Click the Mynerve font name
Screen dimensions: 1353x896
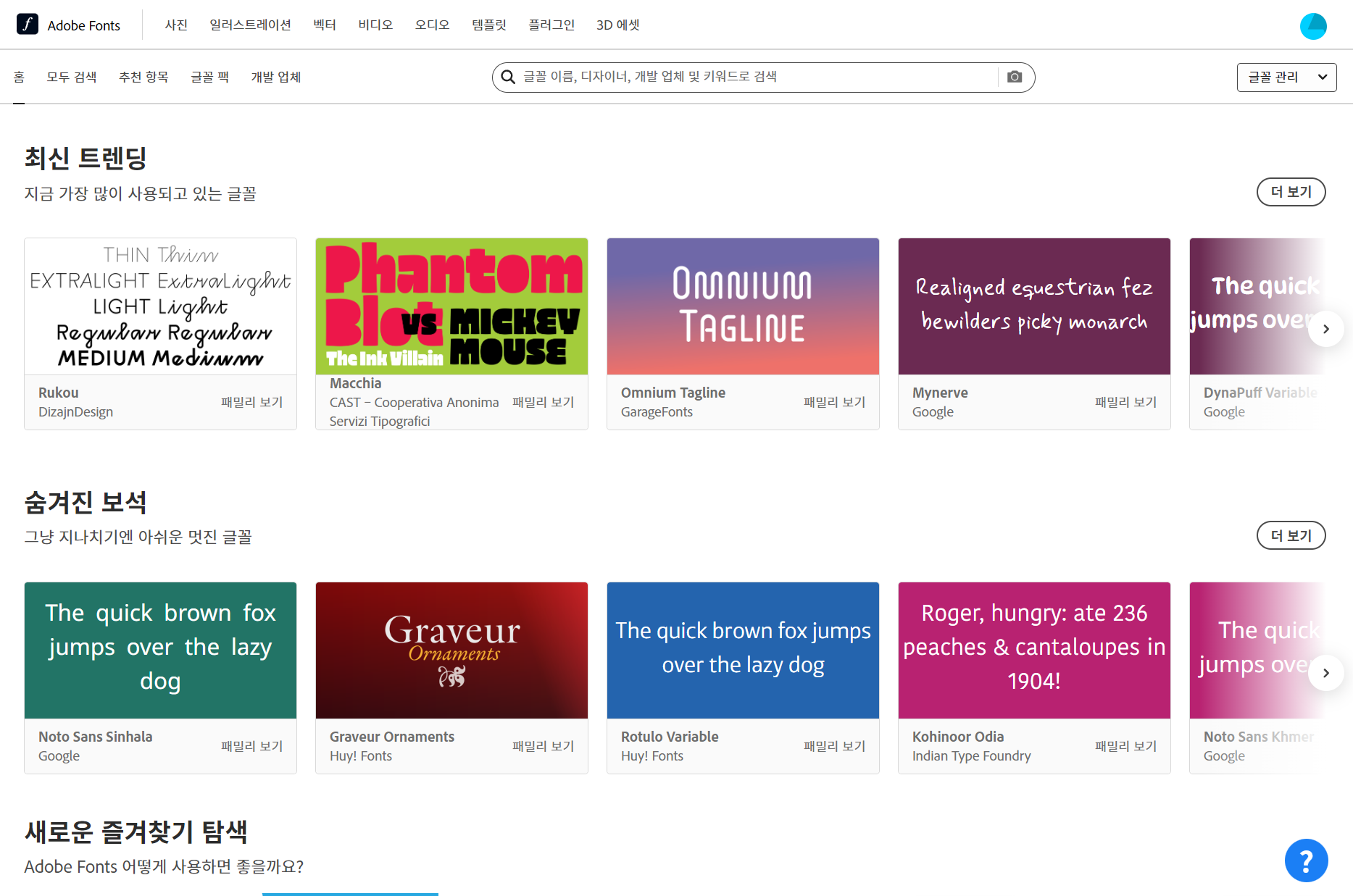940,393
